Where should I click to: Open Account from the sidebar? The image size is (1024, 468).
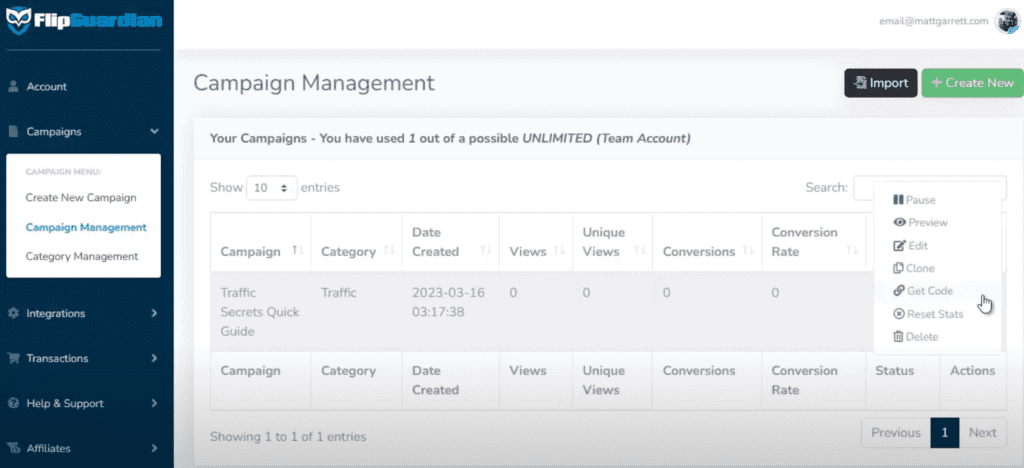46,86
